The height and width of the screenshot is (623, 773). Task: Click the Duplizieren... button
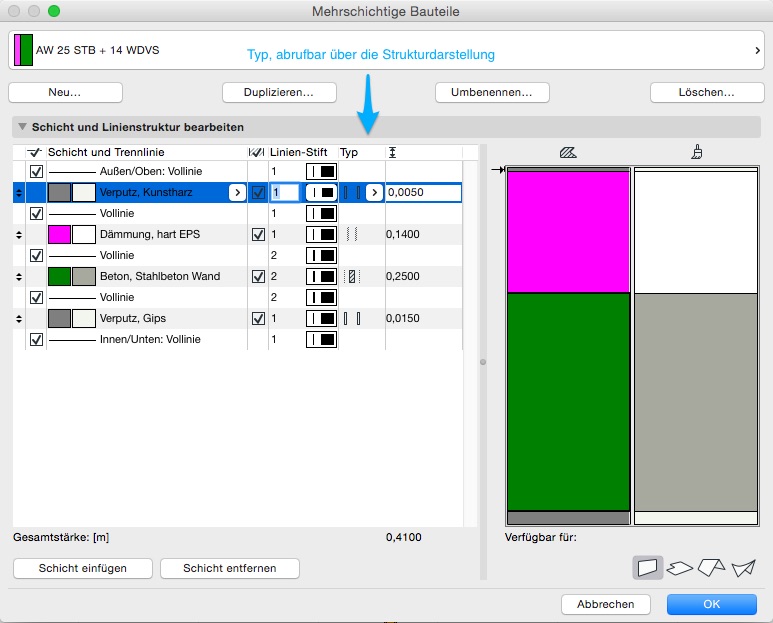click(279, 92)
